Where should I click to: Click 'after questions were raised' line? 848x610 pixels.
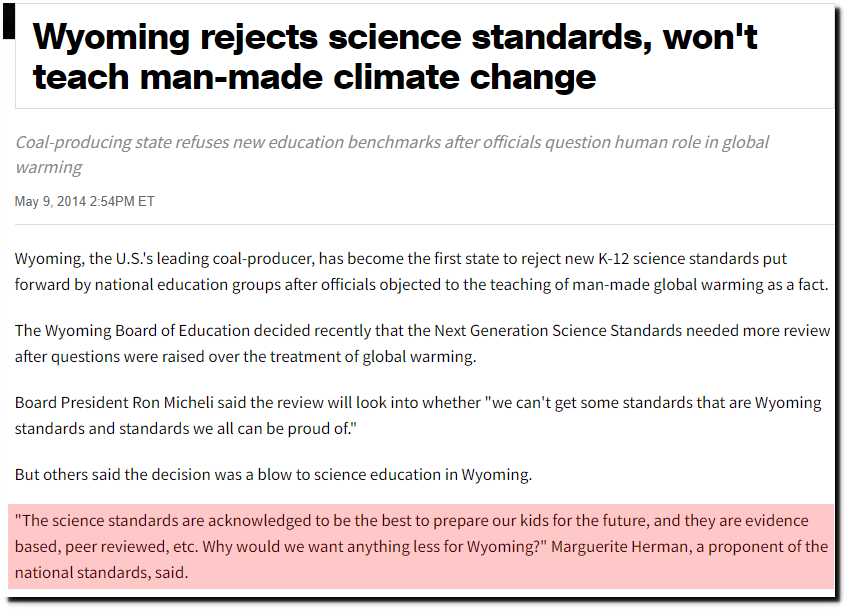tap(245, 357)
